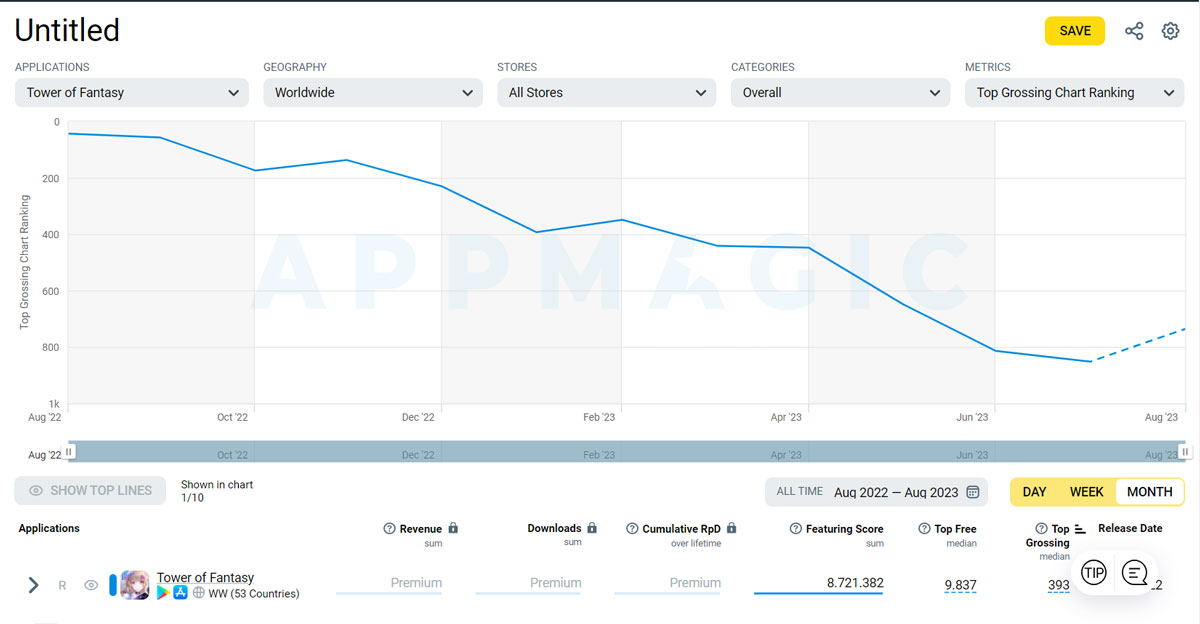The width and height of the screenshot is (1200, 624).
Task: Open the TIP help bubble
Action: (1094, 573)
